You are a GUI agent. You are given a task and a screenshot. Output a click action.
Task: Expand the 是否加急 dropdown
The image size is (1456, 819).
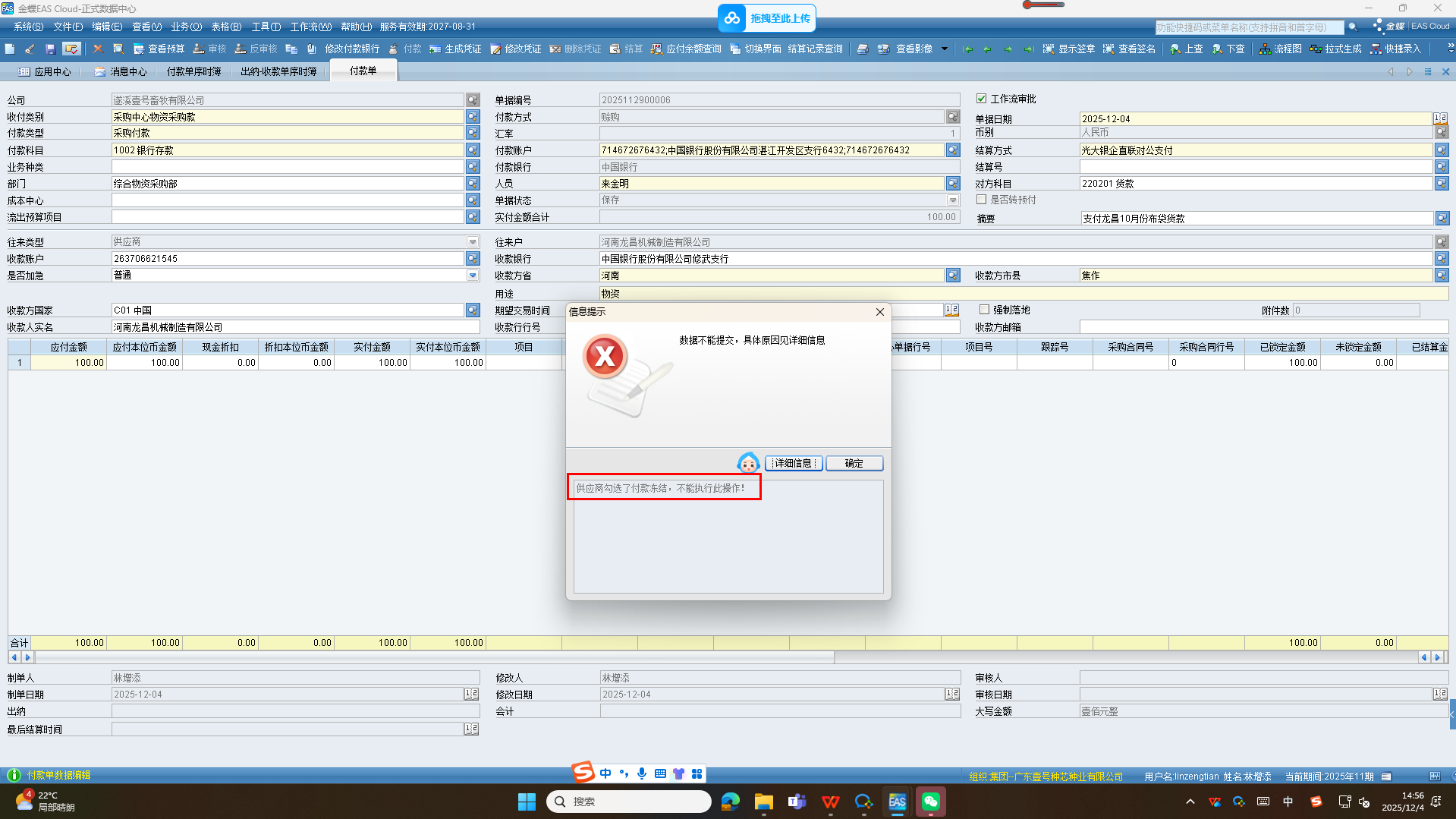pos(473,276)
